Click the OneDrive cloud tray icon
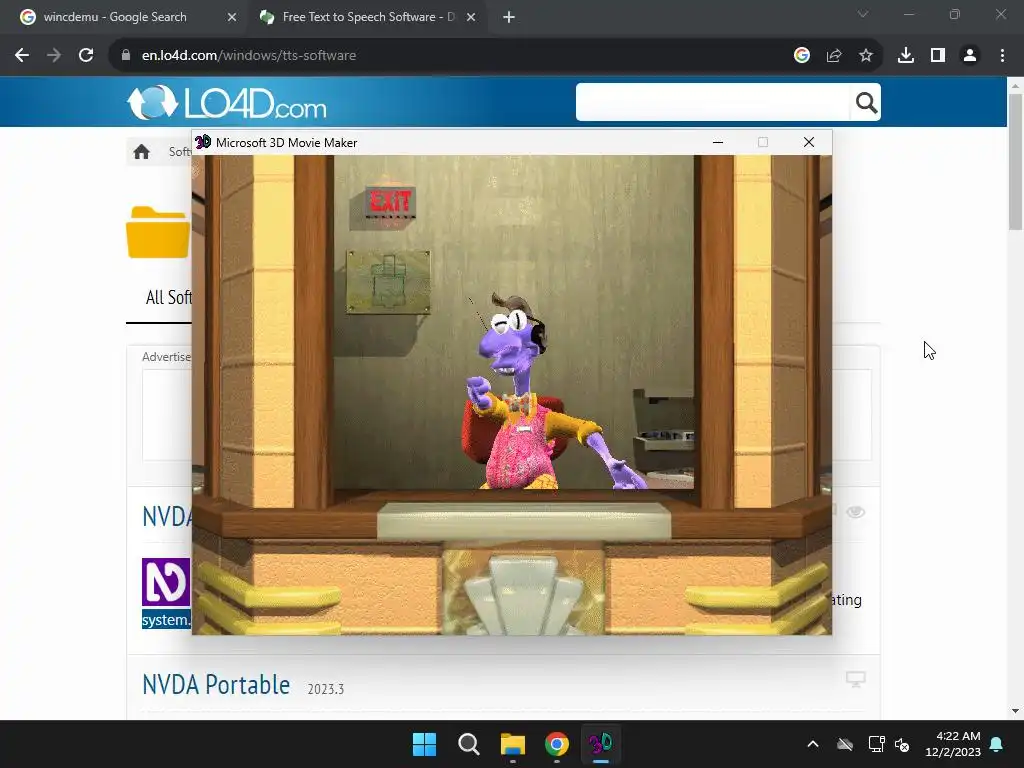This screenshot has width=1024, height=768. click(x=845, y=744)
